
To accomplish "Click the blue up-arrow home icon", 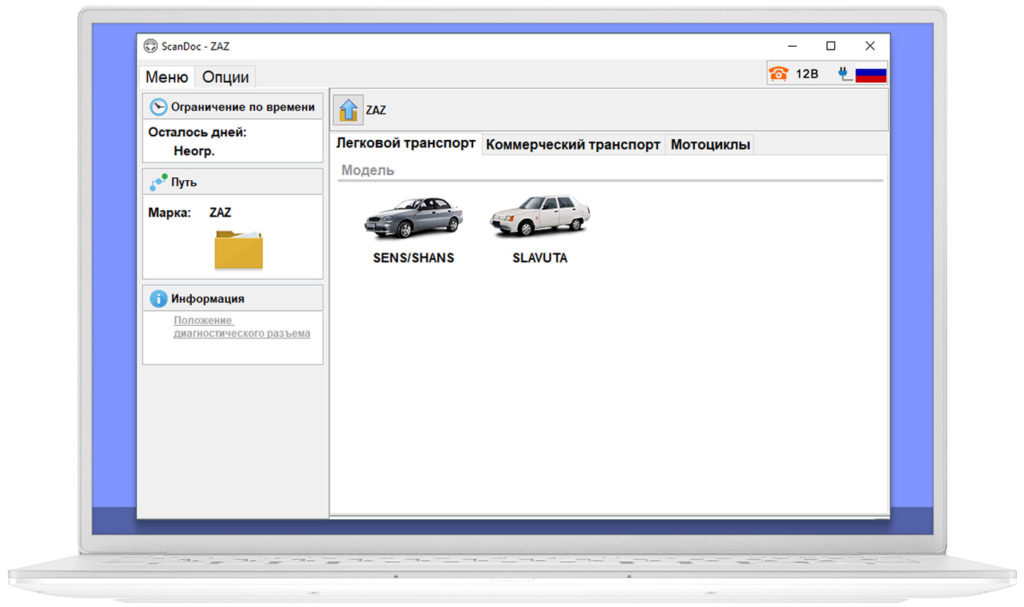I will [x=348, y=110].
